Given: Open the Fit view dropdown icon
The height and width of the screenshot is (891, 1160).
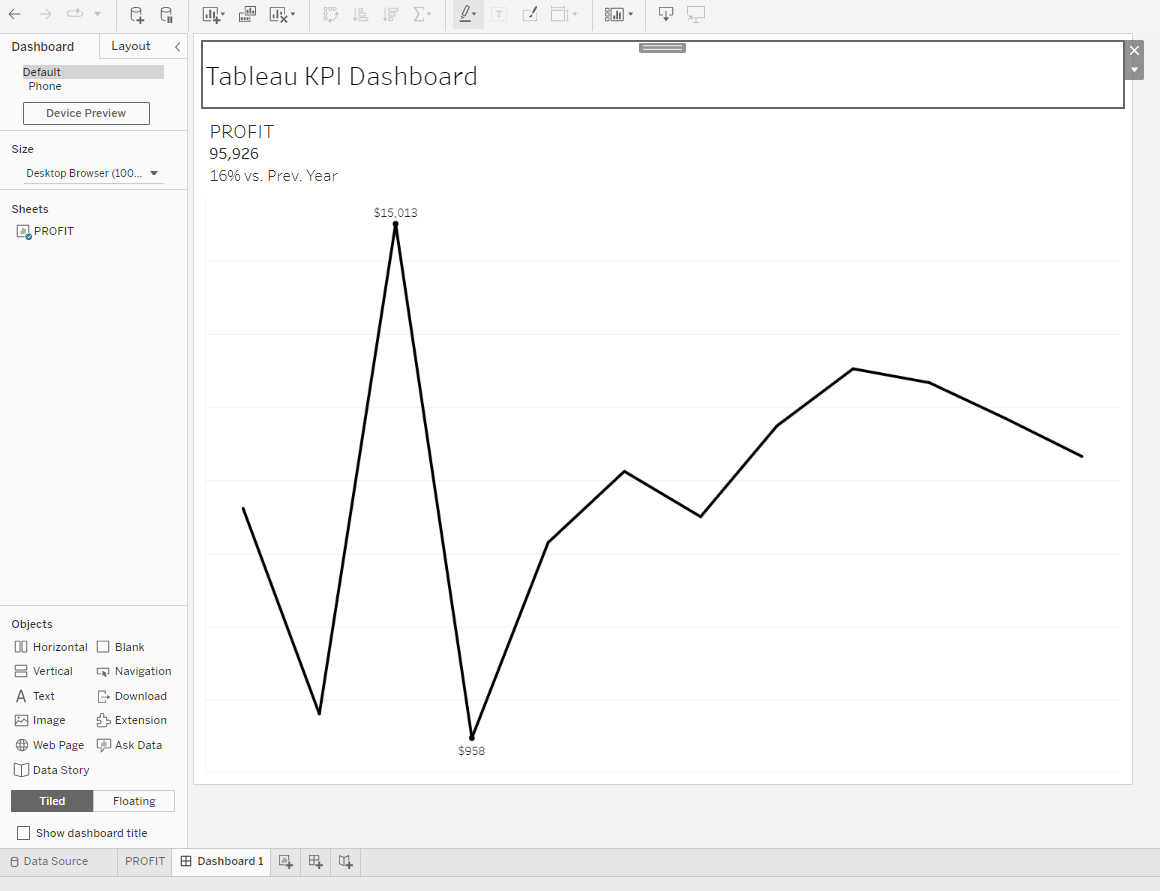Looking at the screenshot, I should click(564, 15).
